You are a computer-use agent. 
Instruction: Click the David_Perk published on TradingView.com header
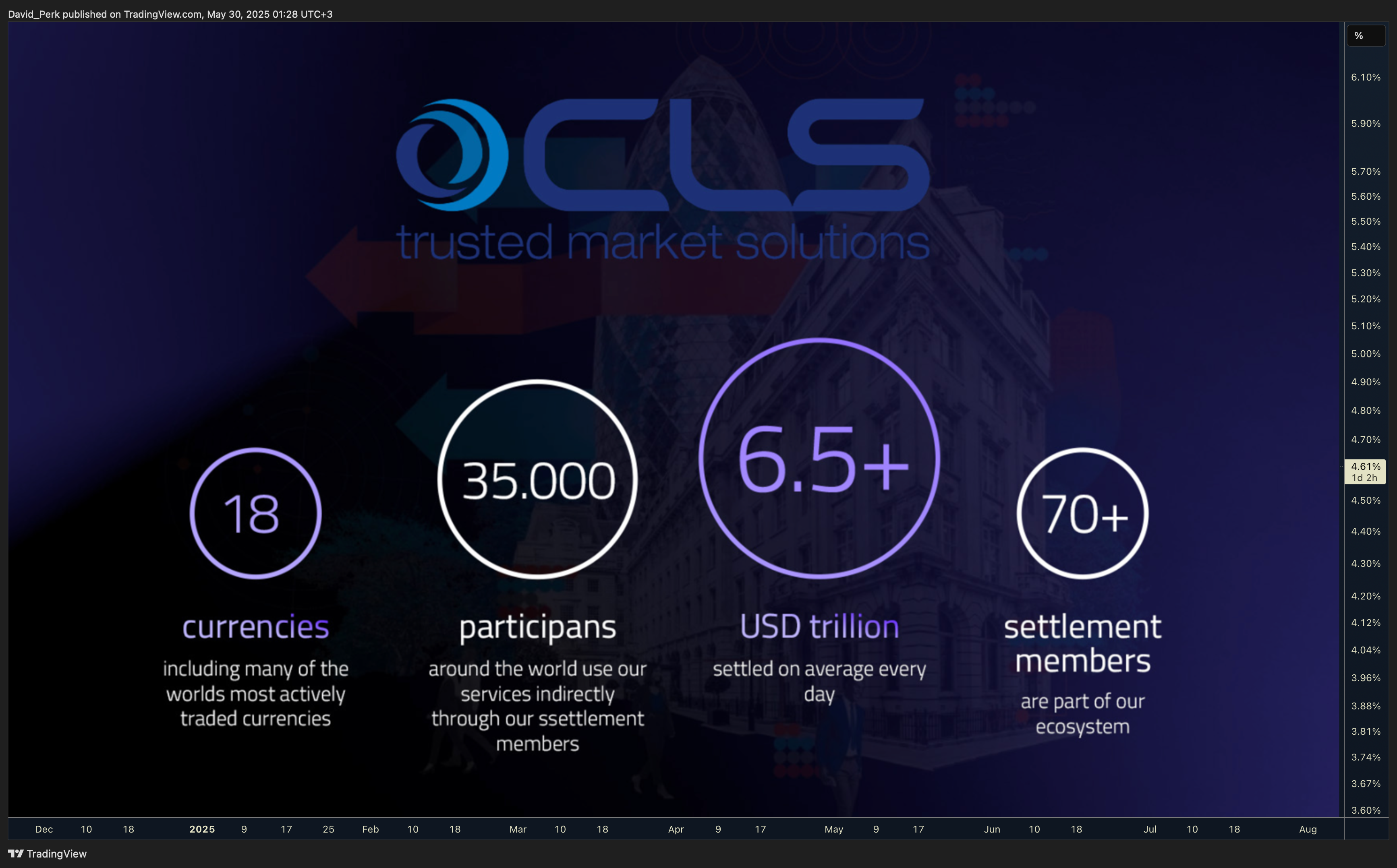click(x=170, y=14)
